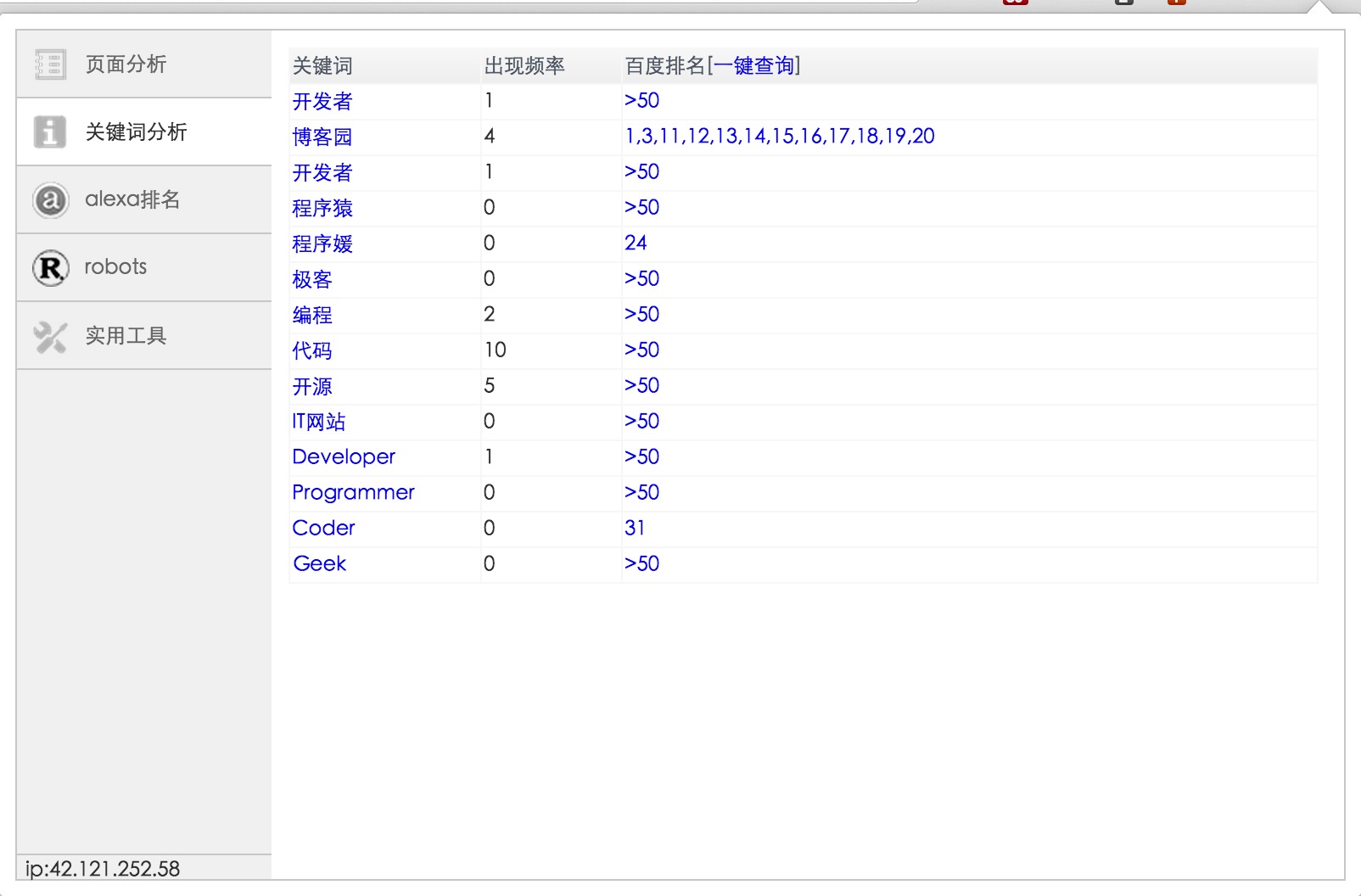
Task: Click the 一键查询 link in header
Action: (x=753, y=65)
